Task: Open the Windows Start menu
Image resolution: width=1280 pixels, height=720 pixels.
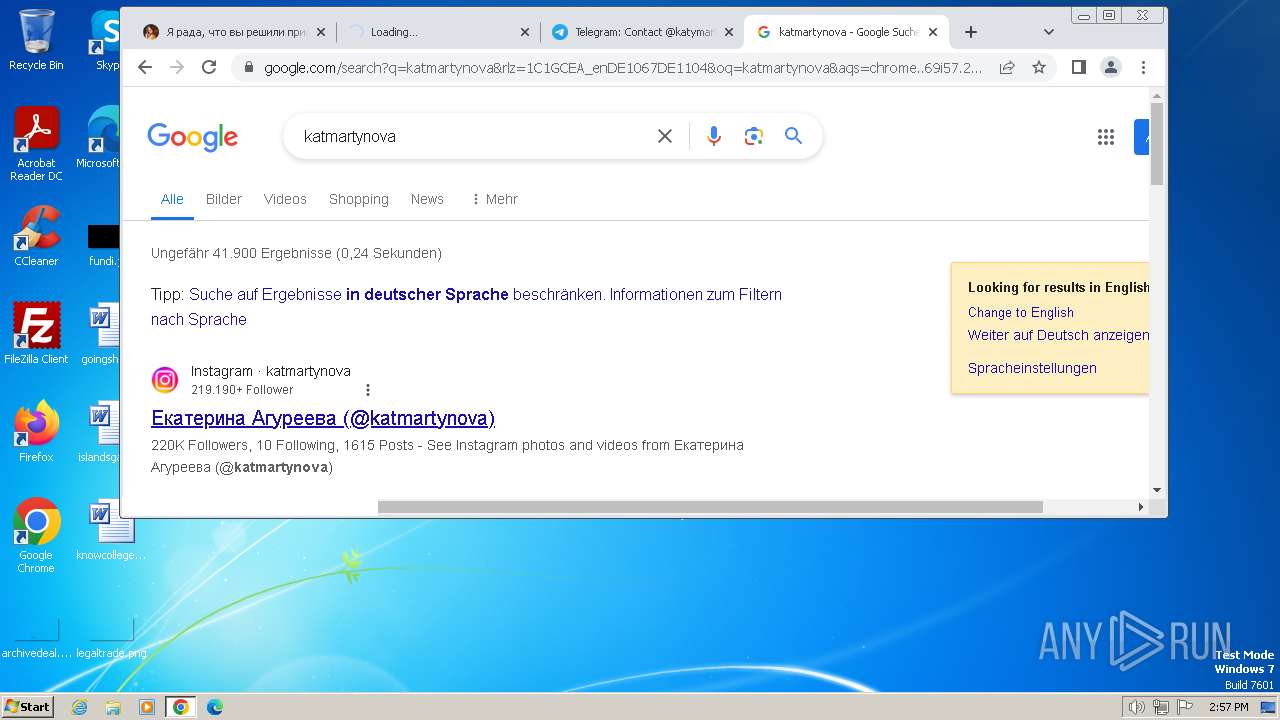Action: coord(27,706)
